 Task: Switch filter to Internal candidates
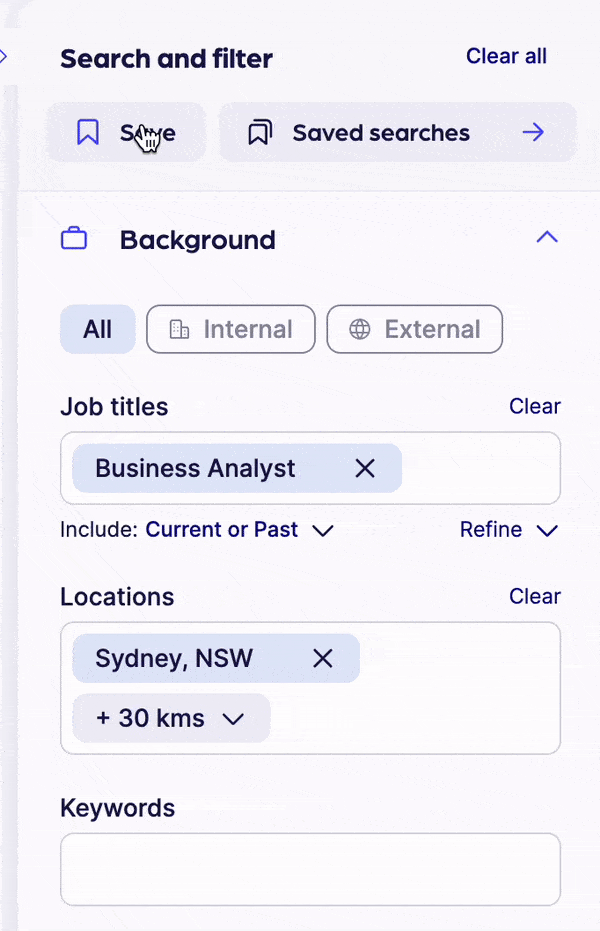point(231,330)
